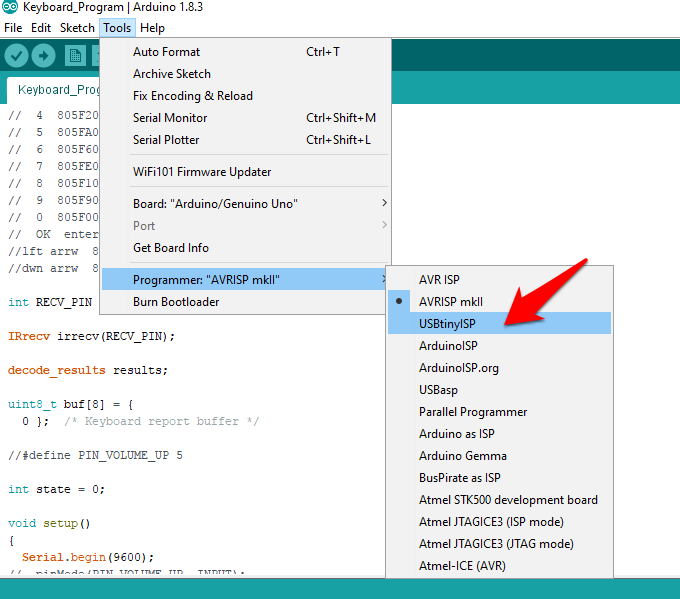Image resolution: width=680 pixels, height=599 pixels.
Task: Click the 'decode_results results;' code line
Action: point(88,370)
